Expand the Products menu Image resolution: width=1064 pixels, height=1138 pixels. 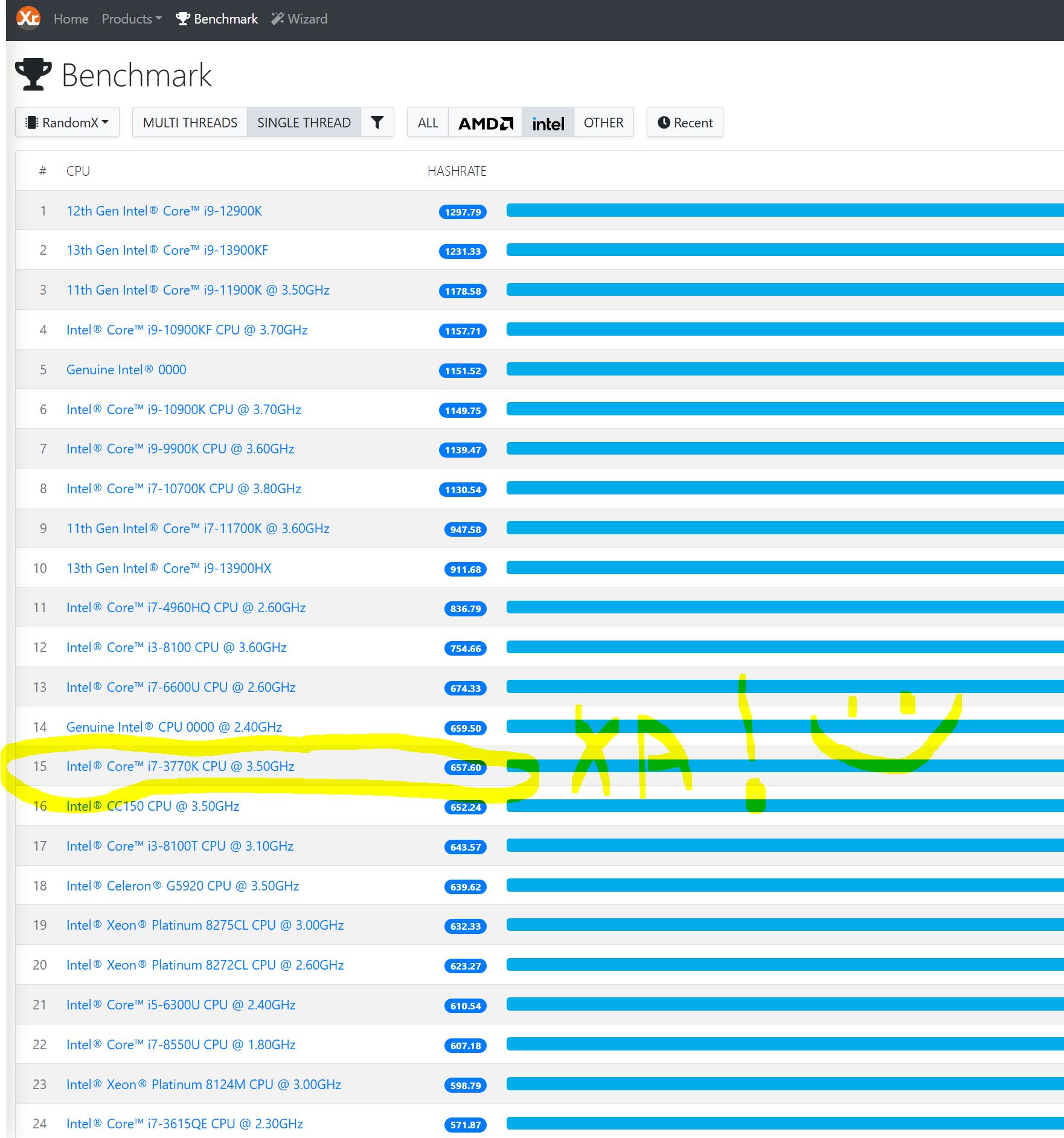click(x=131, y=19)
